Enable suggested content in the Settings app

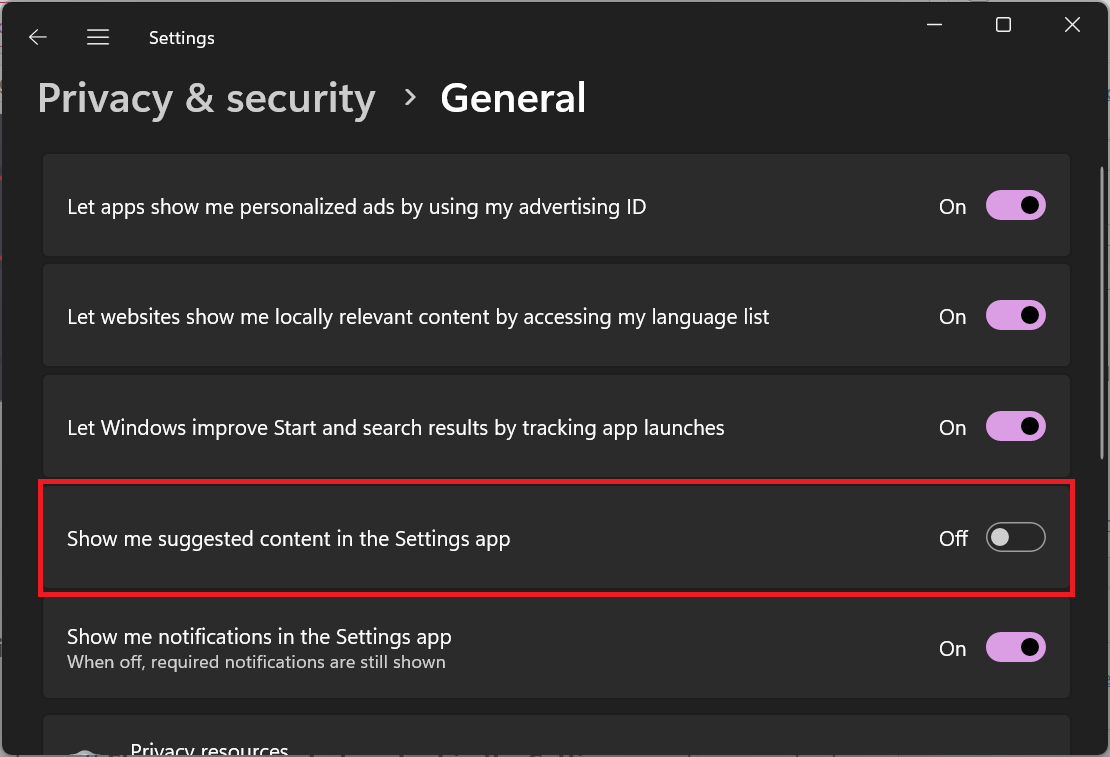coord(1015,537)
